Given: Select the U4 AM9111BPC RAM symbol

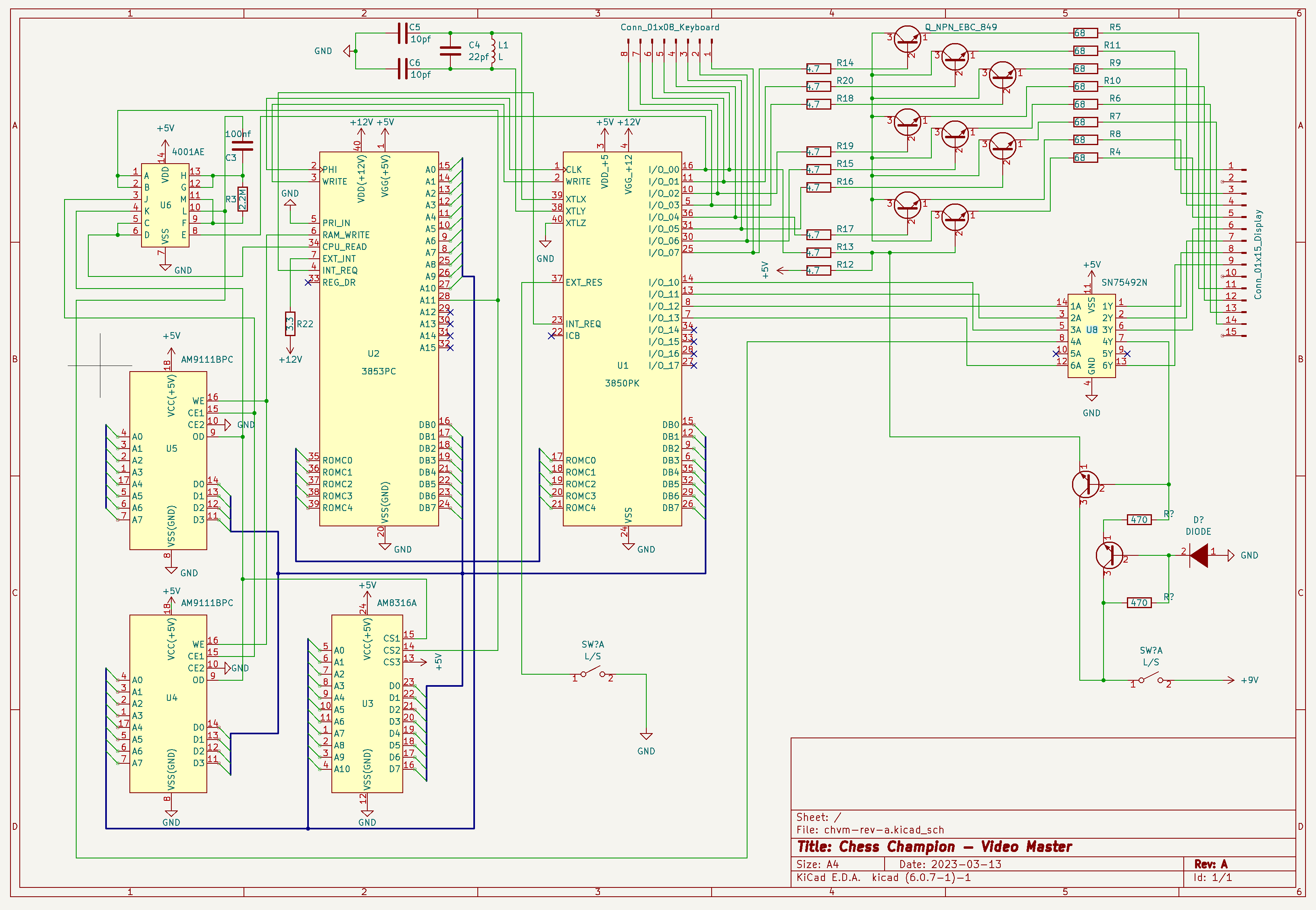Looking at the screenshot, I should [168, 704].
